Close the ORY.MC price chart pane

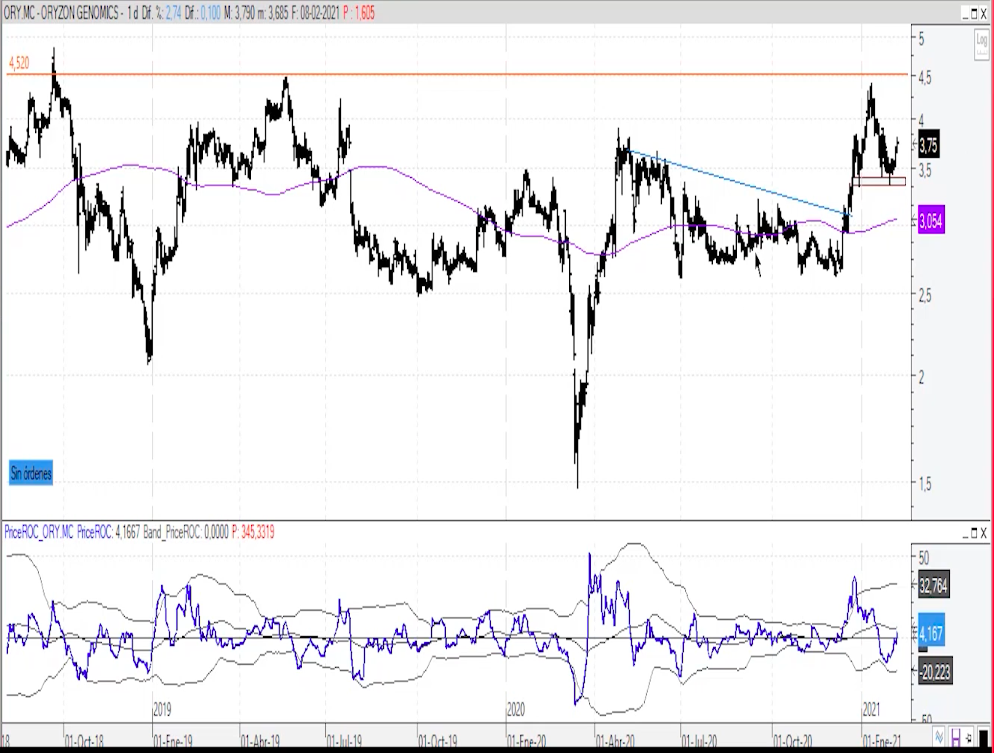982,13
